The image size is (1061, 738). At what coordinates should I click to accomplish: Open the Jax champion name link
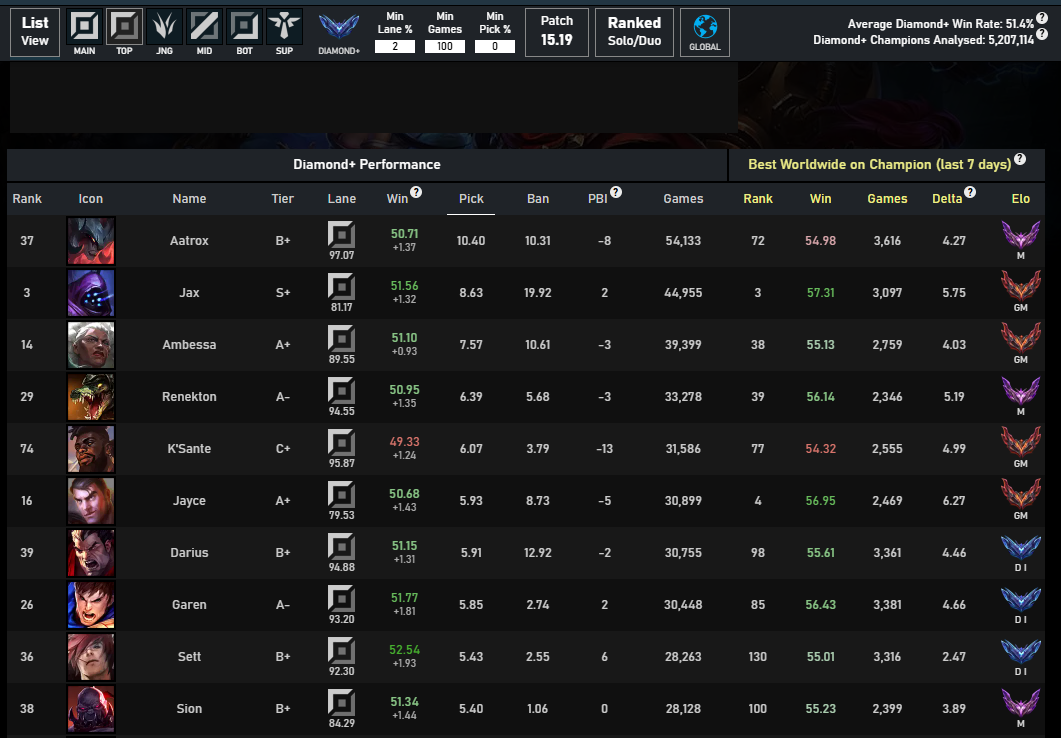tap(189, 293)
